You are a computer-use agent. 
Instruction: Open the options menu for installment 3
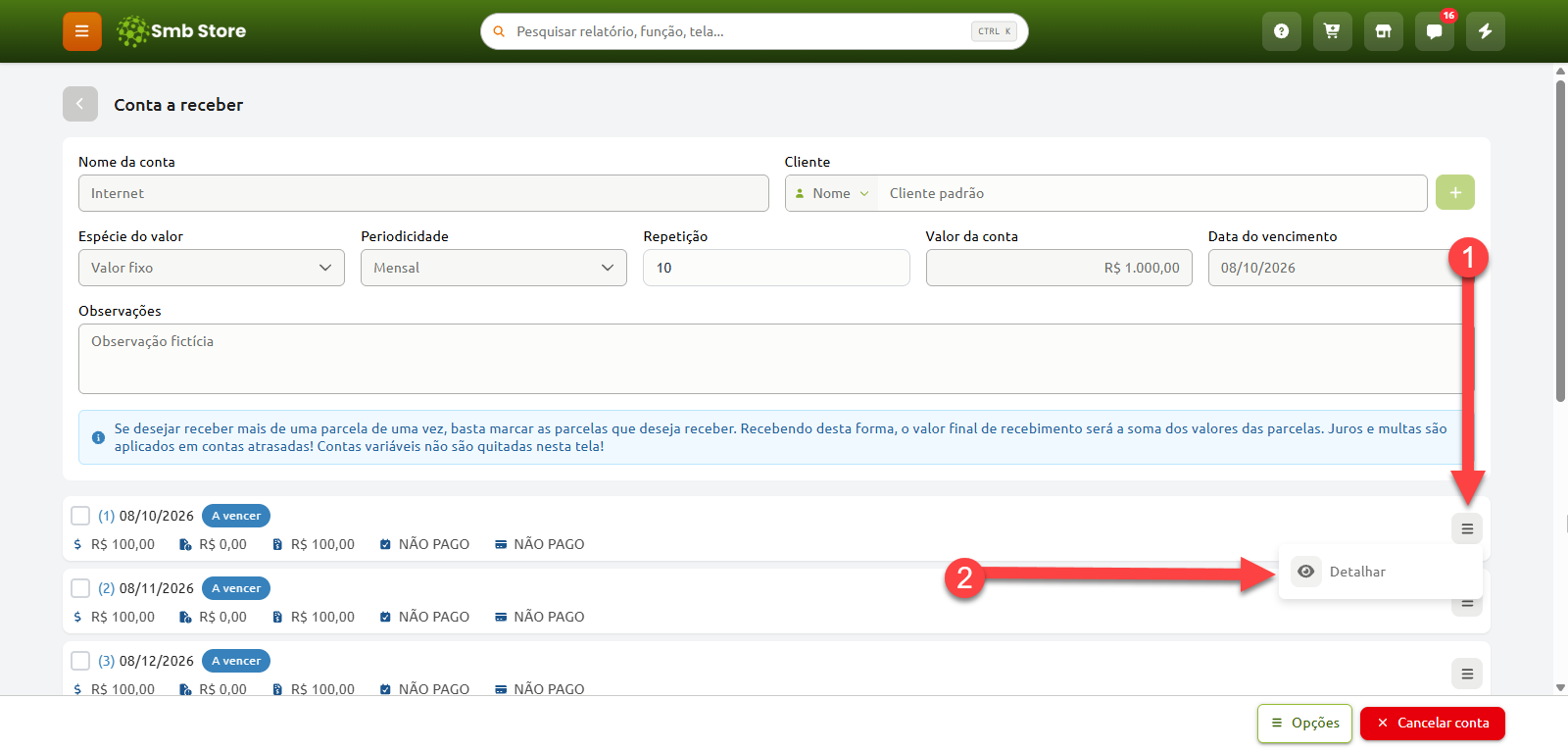pos(1467,674)
